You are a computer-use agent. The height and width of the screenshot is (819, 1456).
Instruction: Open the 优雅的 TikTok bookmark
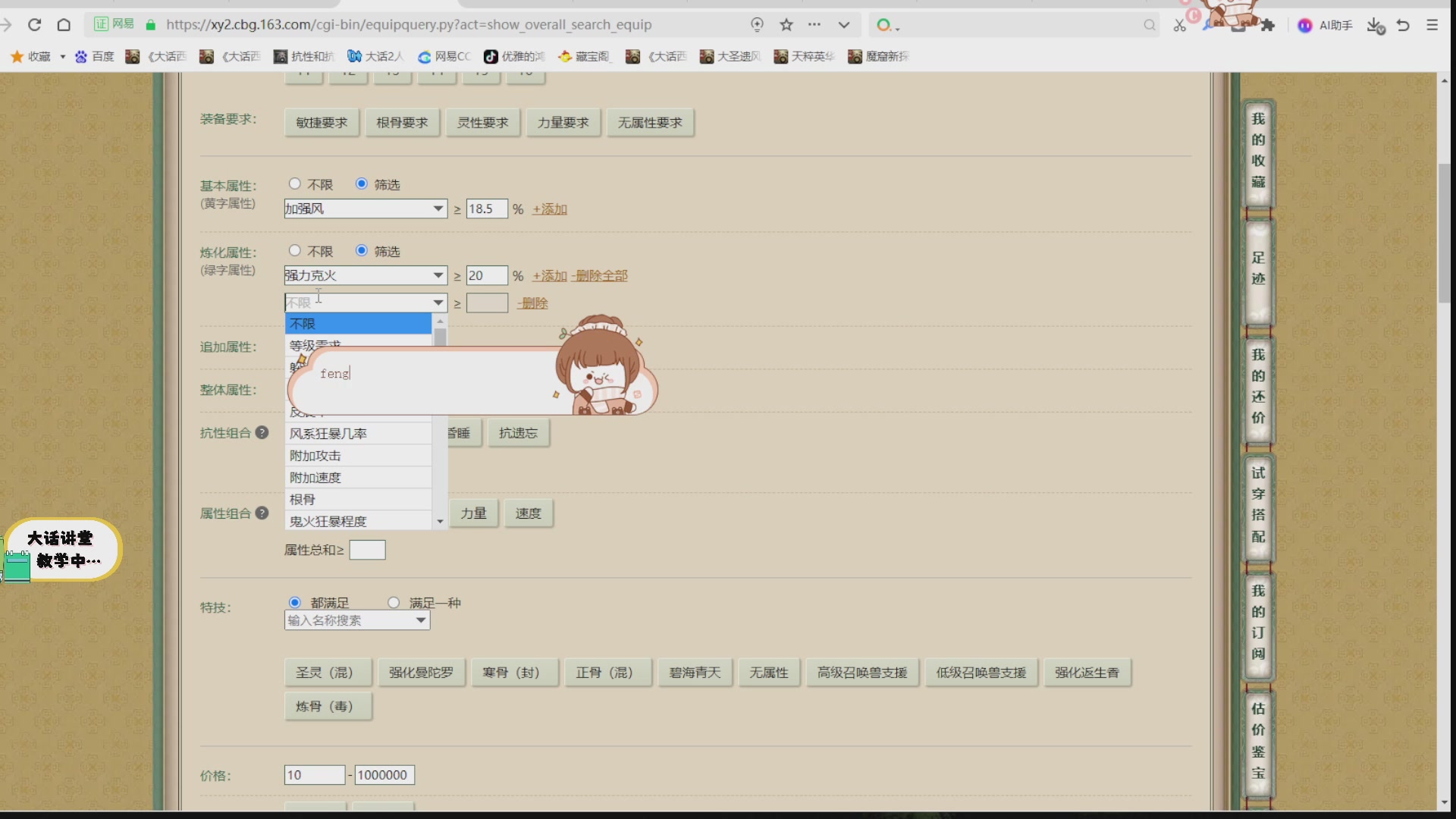[x=515, y=57]
